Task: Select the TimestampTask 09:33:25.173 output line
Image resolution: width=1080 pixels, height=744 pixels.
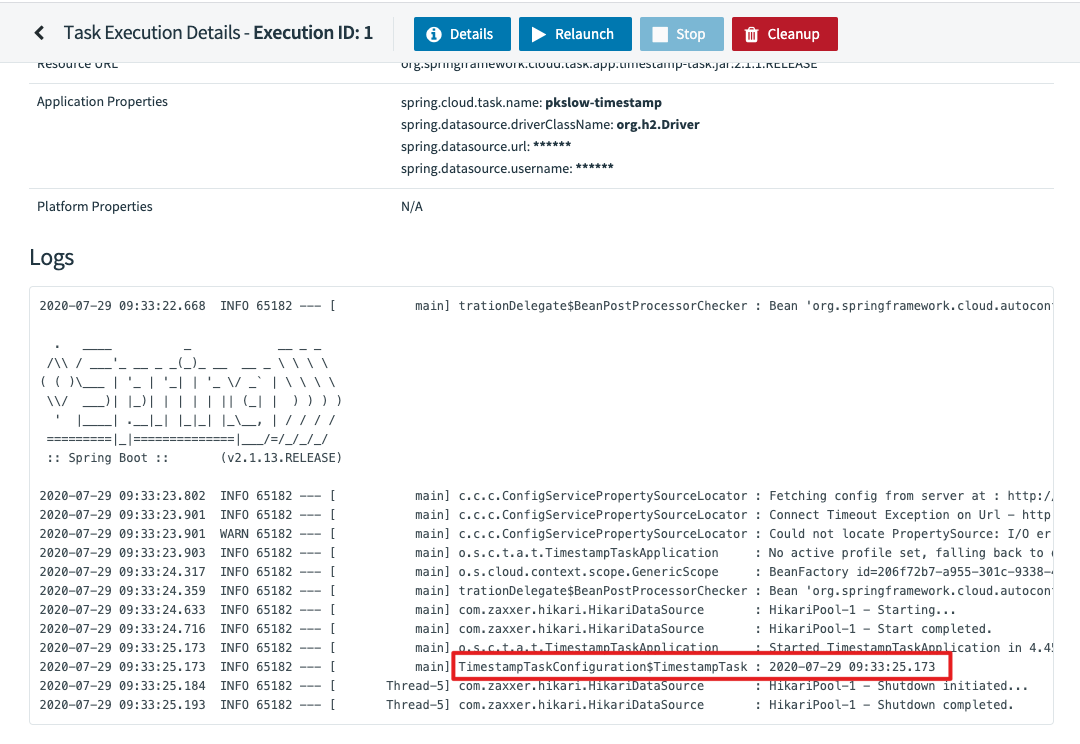Action: click(x=488, y=667)
